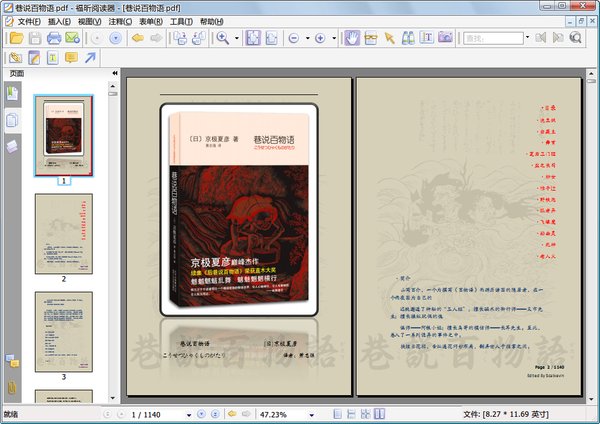The width and height of the screenshot is (600, 424).
Task: Open the 文件(F) menu
Action: pyautogui.click(x=27, y=21)
